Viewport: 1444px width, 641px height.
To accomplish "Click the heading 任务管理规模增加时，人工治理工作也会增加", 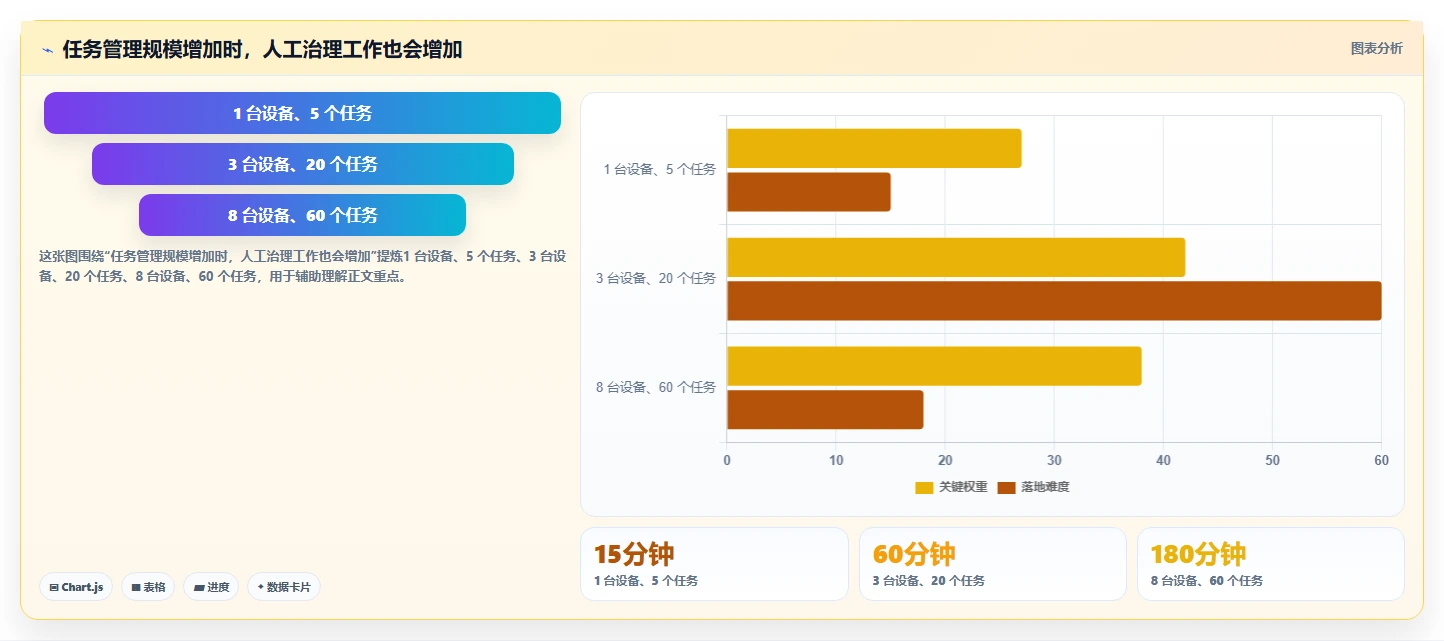I will (x=262, y=50).
